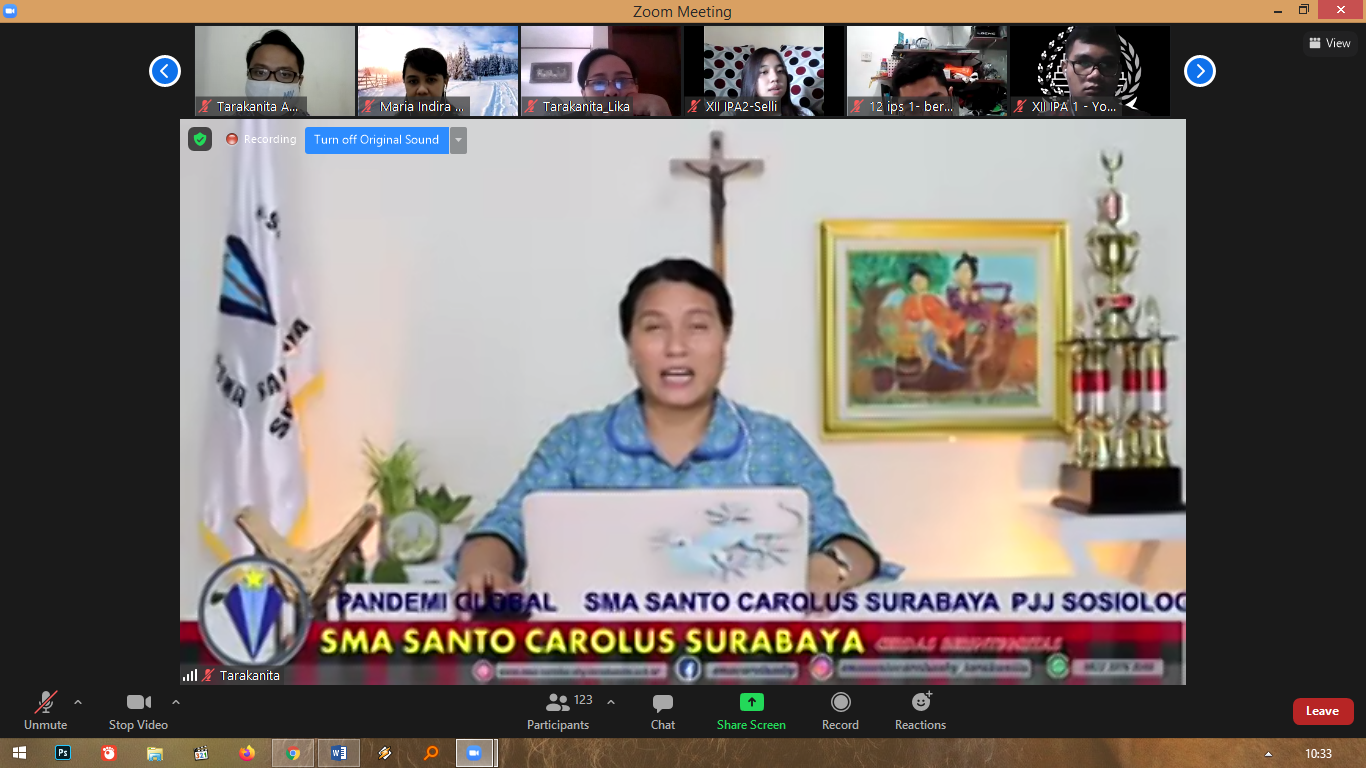
Task: Switch to Zoom in the taskbar
Action: click(x=474, y=753)
